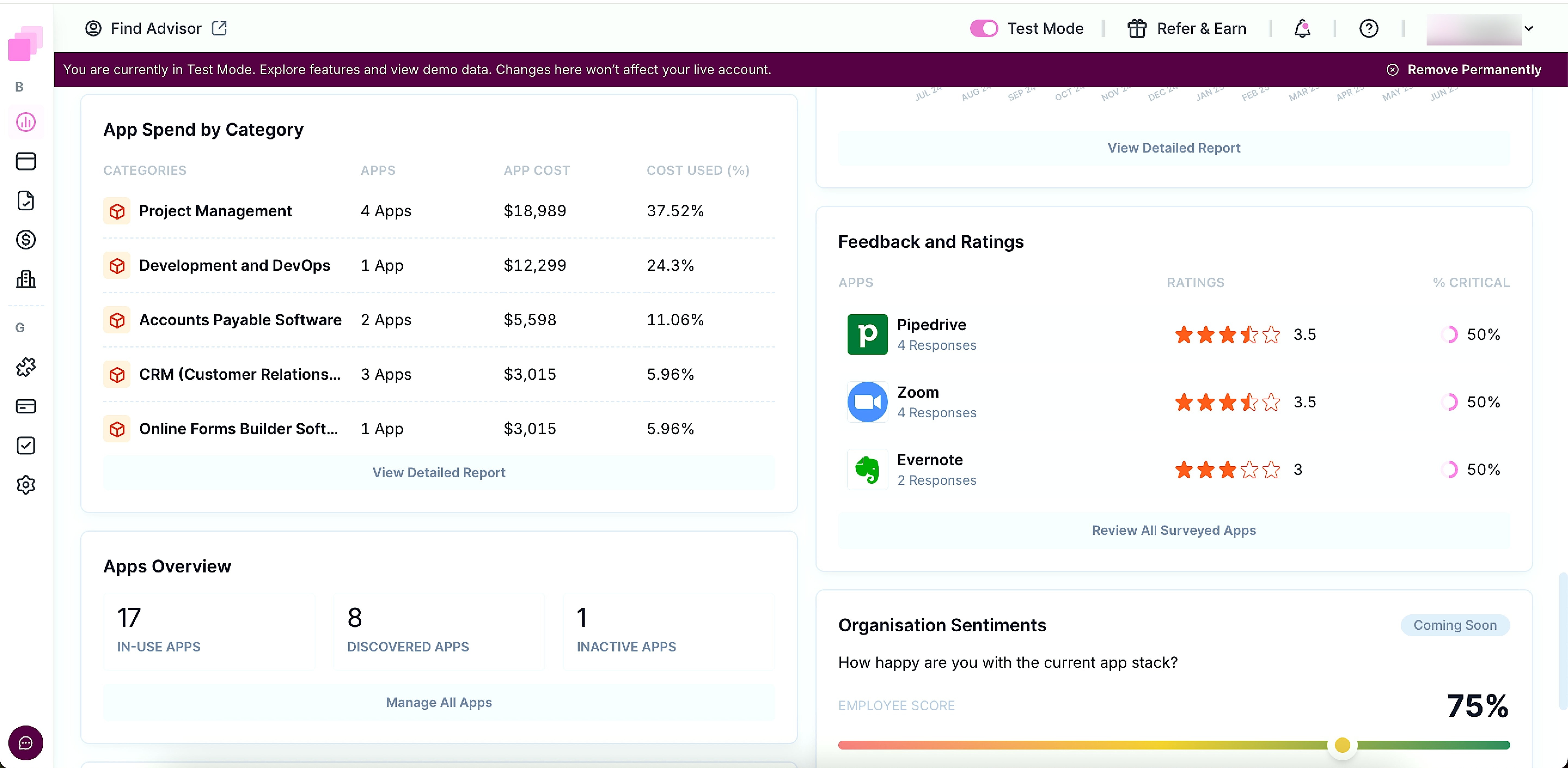This screenshot has height=768, width=1568.
Task: Click the Project Management category icon
Action: (117, 211)
